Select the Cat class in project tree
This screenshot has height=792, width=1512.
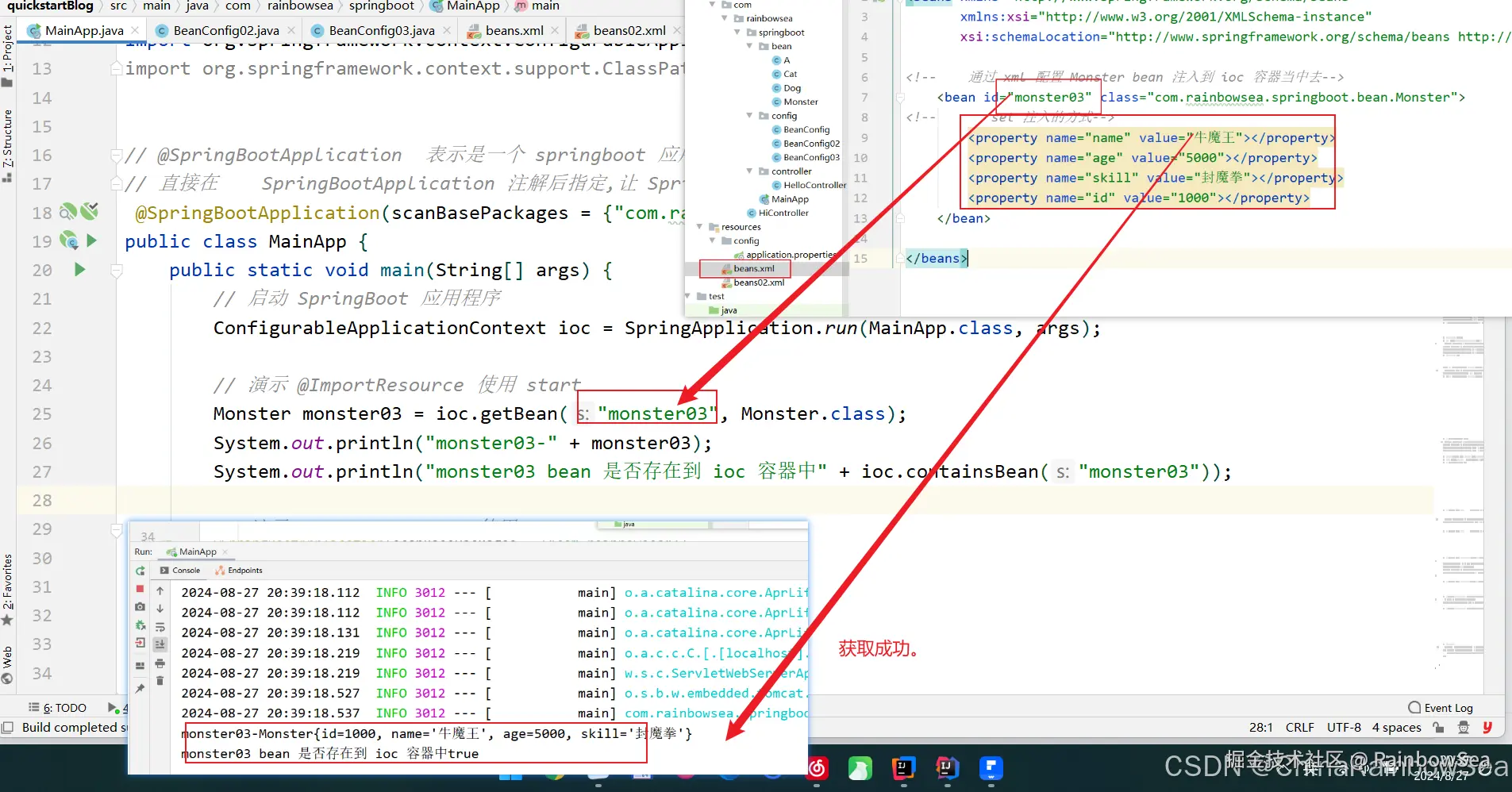(x=784, y=74)
